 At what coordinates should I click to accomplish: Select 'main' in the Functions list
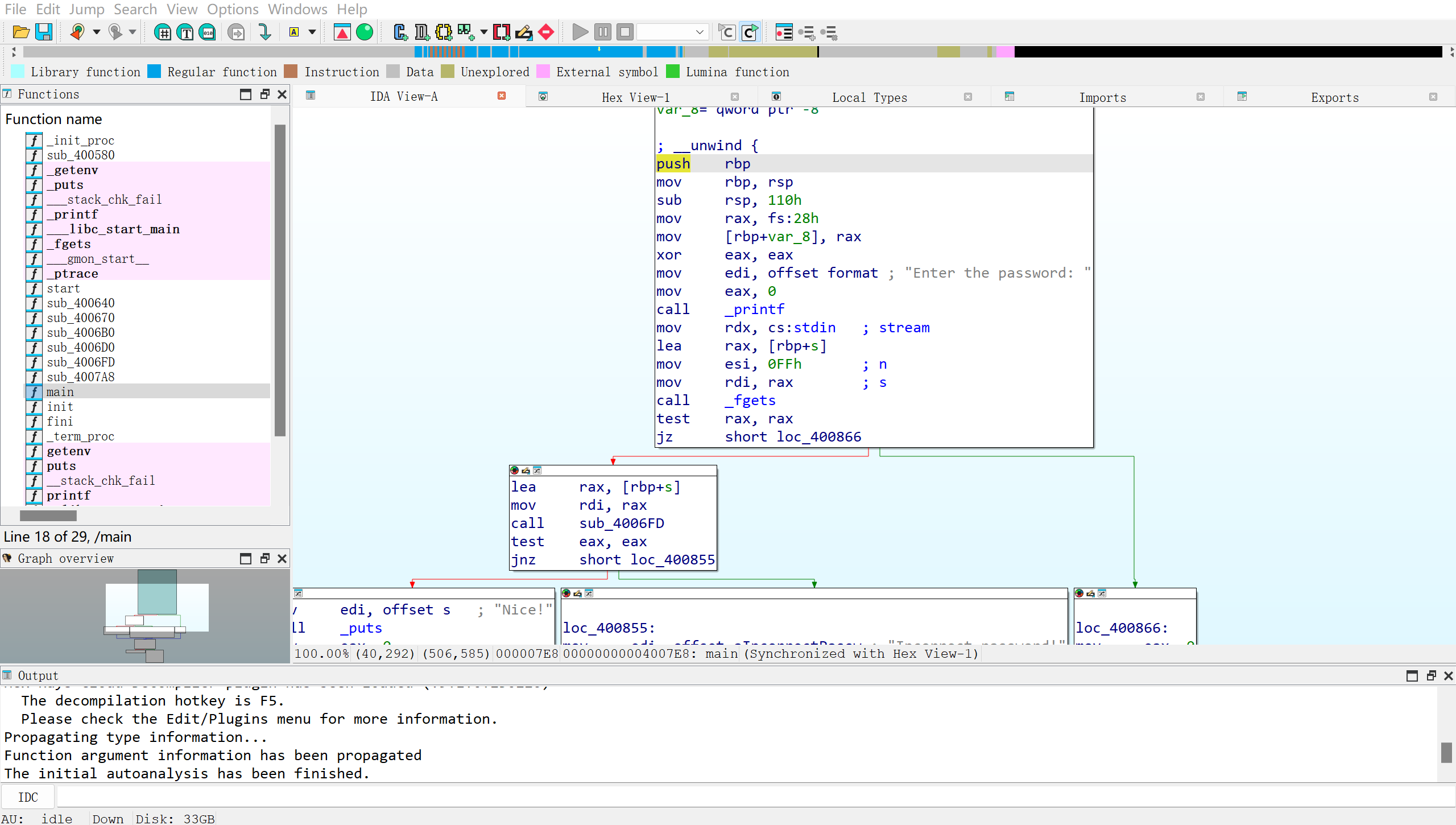[60, 391]
